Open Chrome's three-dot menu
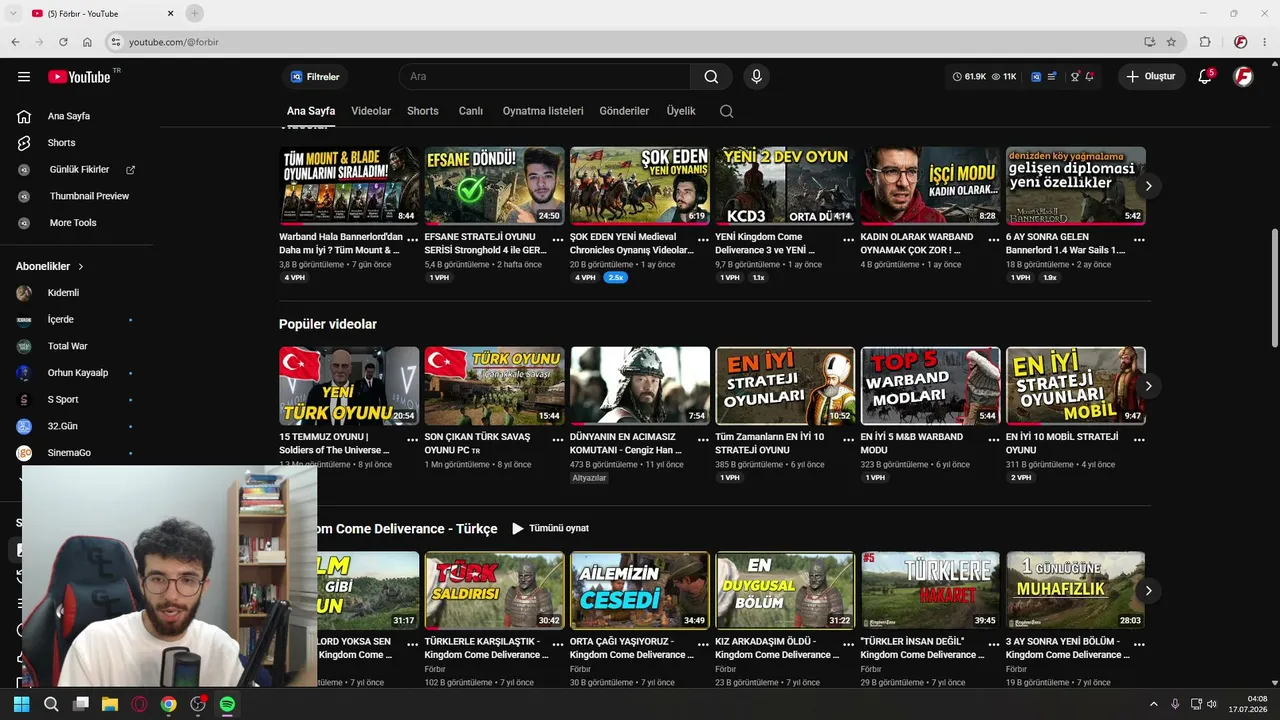 click(x=1265, y=42)
